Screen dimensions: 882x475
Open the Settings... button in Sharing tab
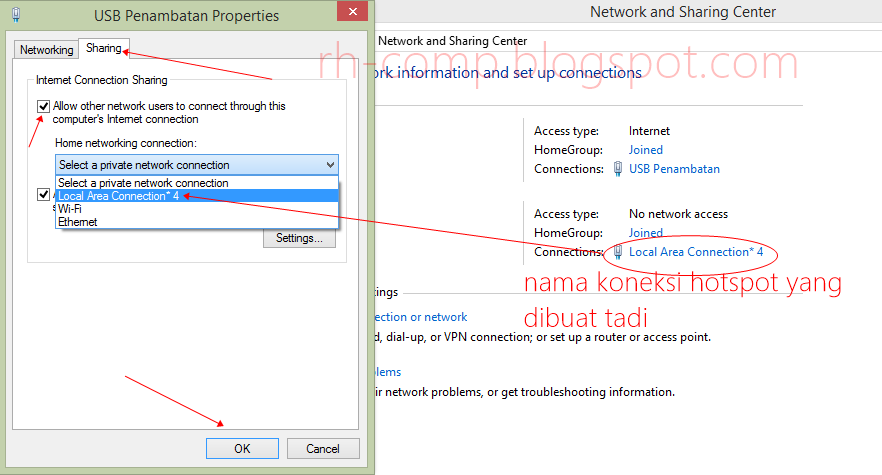(x=299, y=238)
